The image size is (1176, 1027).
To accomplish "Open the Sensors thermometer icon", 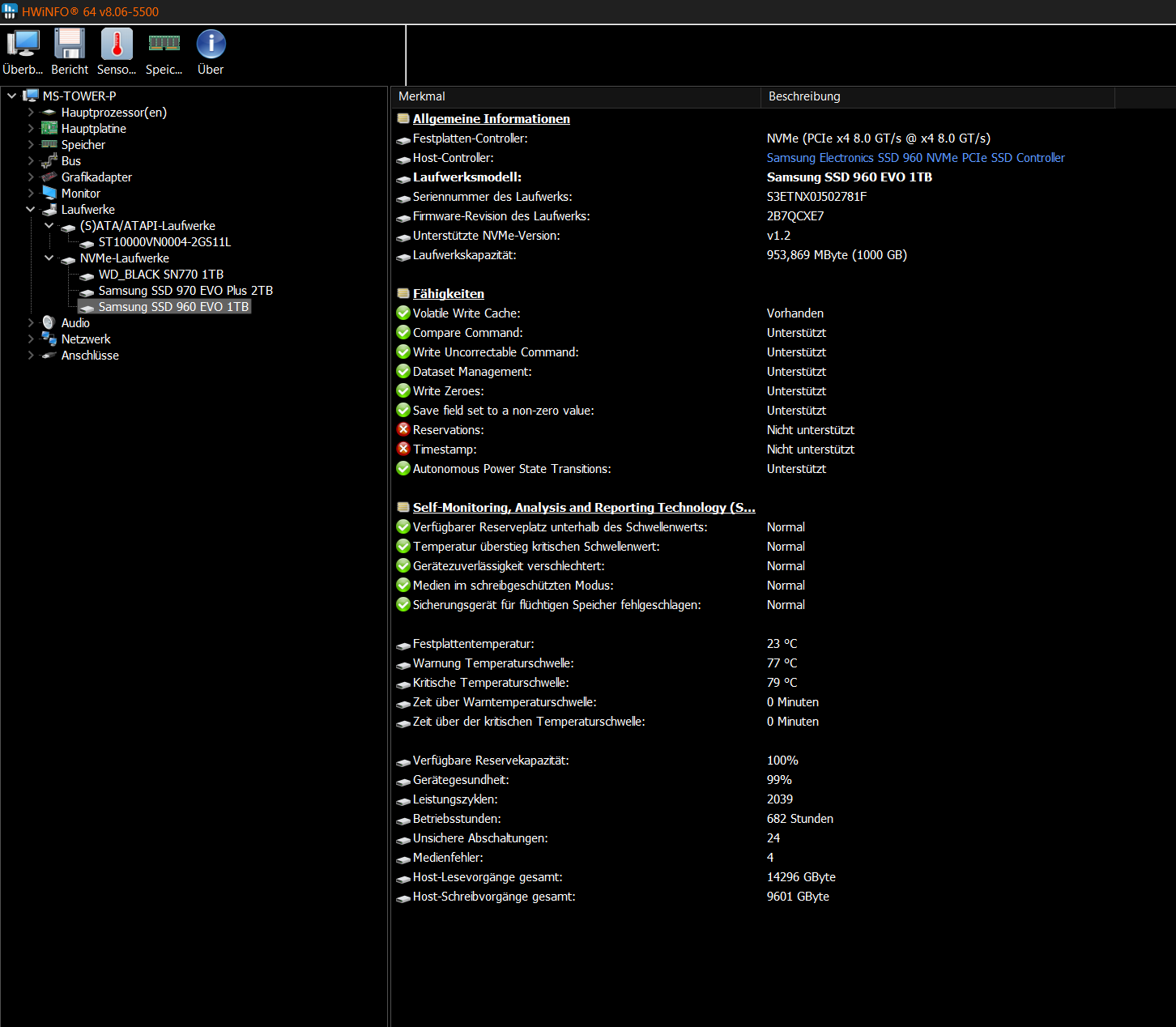I will [x=117, y=44].
